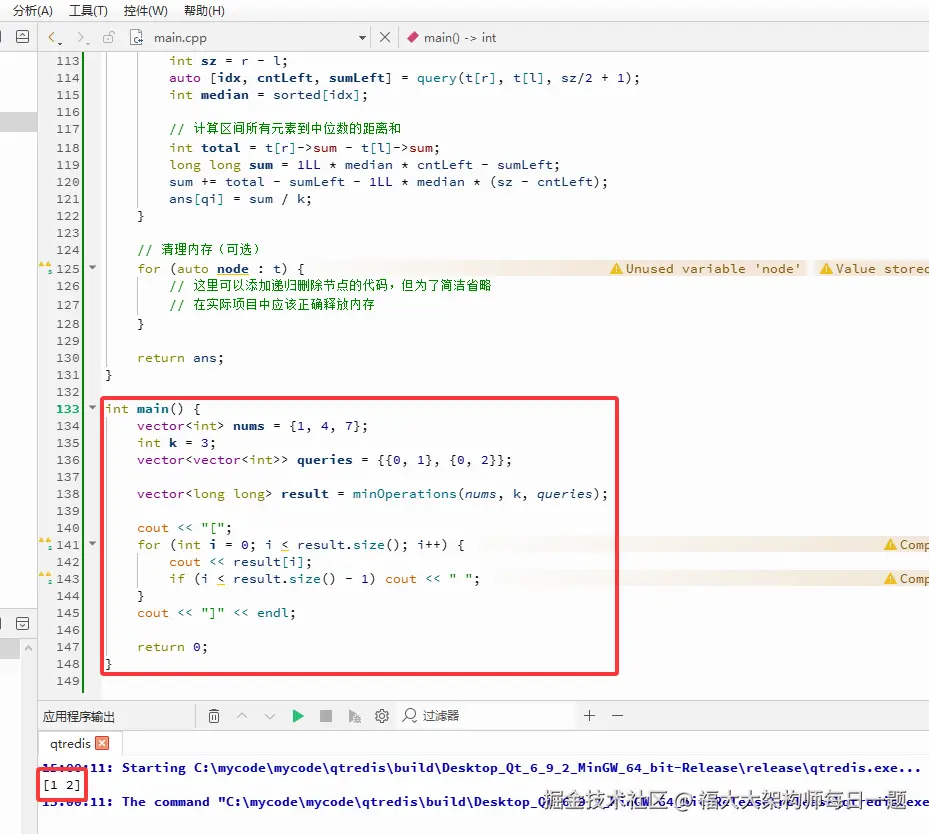
Task: Go forward in editor navigation history
Action: pos(81,38)
